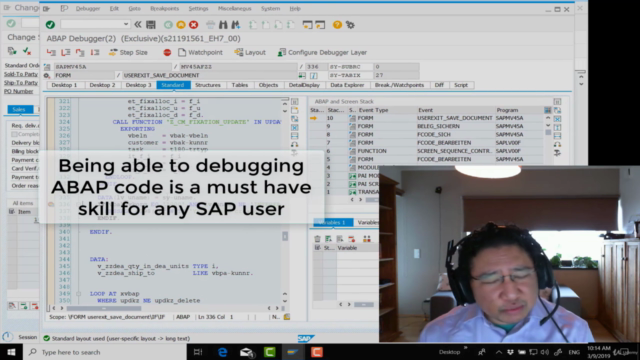Click the Execute step-over debugger icon

[66, 52]
